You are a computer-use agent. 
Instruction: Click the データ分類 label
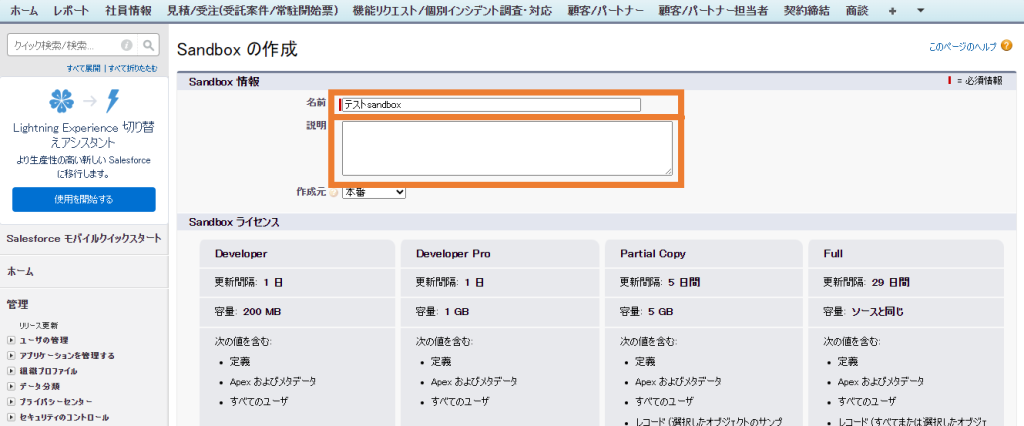point(39,387)
